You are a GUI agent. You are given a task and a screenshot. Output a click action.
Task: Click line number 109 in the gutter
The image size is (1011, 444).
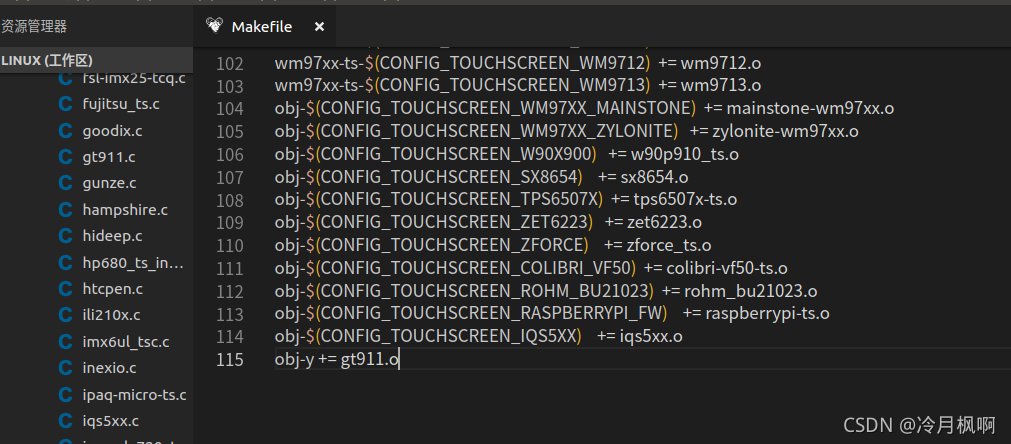tap(230, 223)
